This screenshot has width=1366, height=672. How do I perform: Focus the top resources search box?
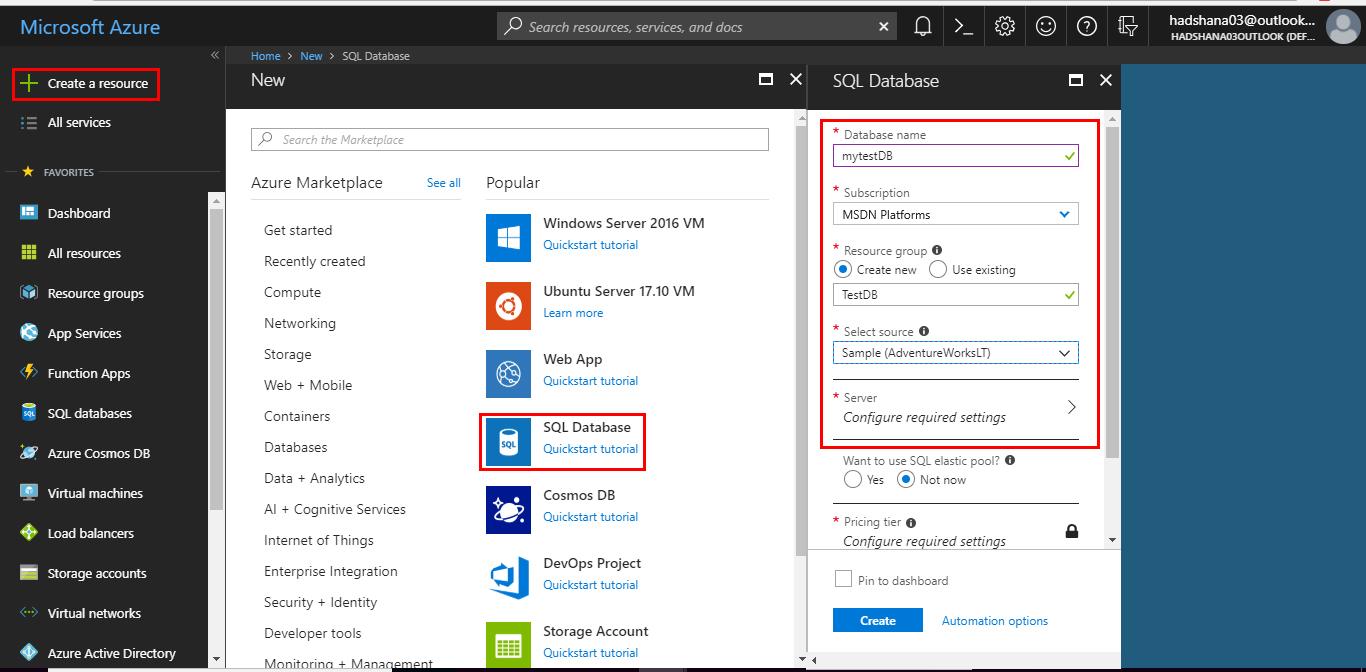point(697,27)
